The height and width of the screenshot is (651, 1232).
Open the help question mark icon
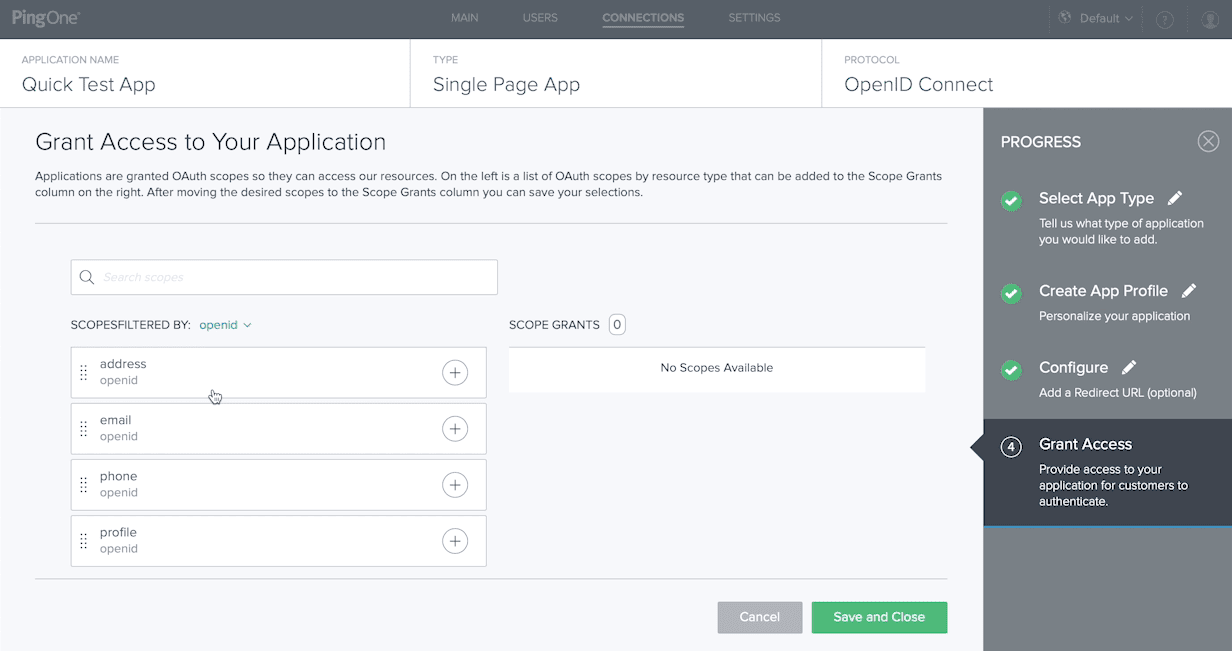coord(1164,19)
